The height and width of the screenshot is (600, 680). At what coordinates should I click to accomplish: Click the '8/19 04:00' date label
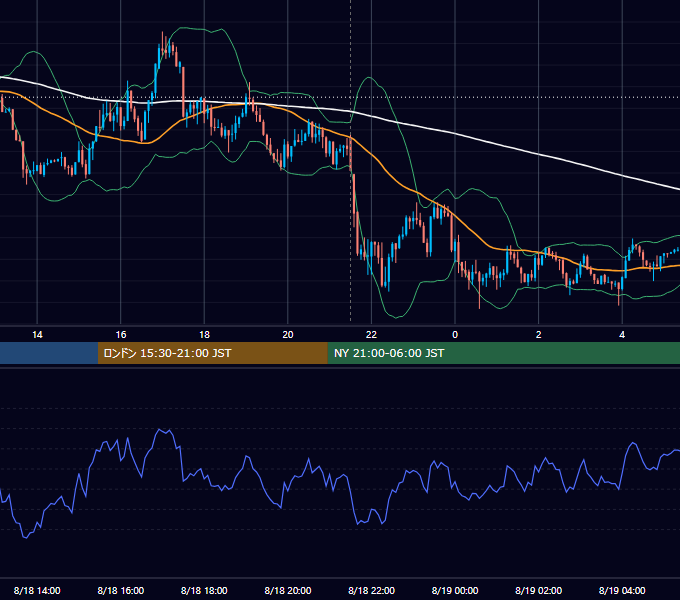(622, 590)
